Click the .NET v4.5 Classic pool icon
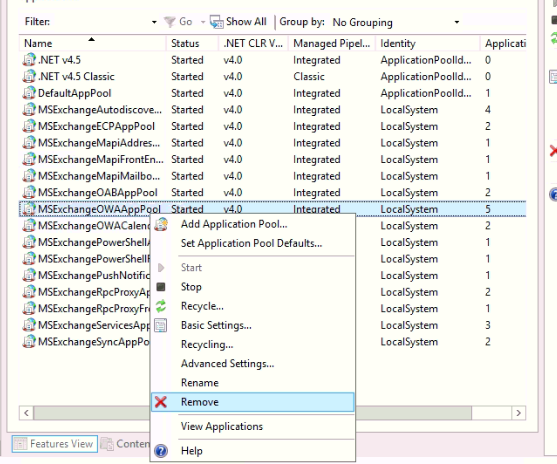 [29, 76]
